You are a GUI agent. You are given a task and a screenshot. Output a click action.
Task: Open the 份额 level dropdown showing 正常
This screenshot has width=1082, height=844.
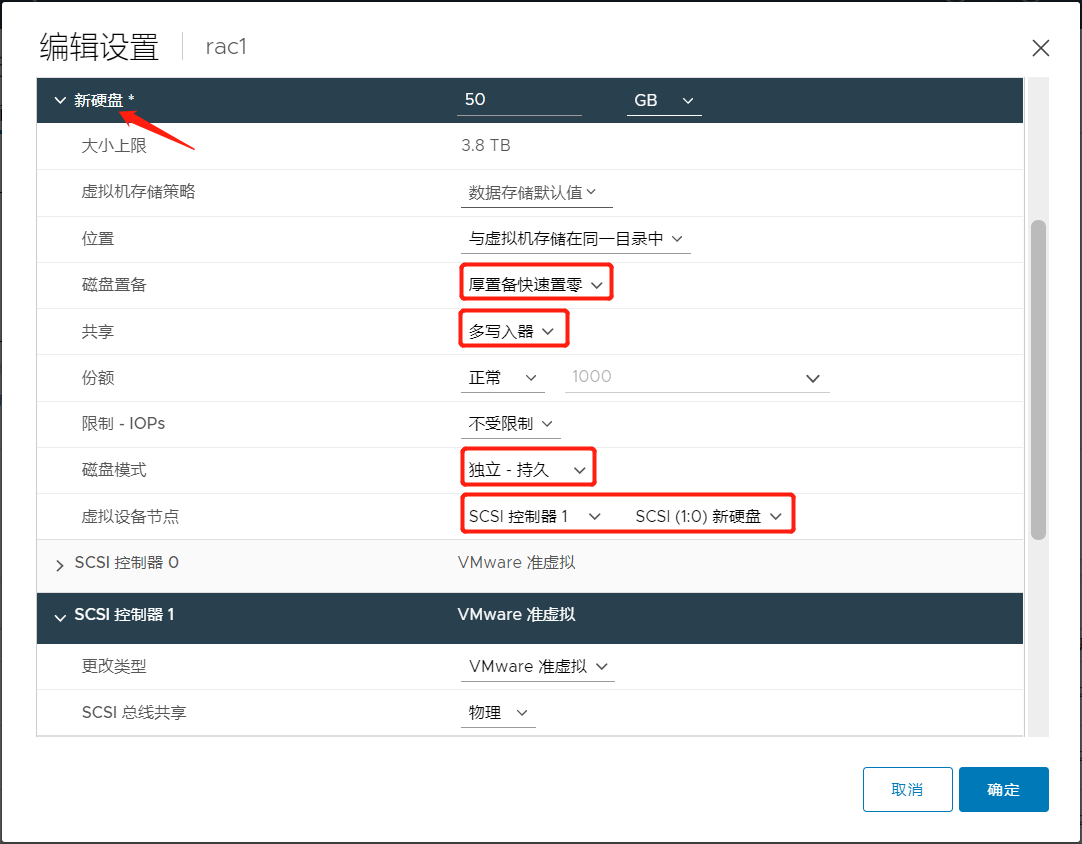(502, 377)
